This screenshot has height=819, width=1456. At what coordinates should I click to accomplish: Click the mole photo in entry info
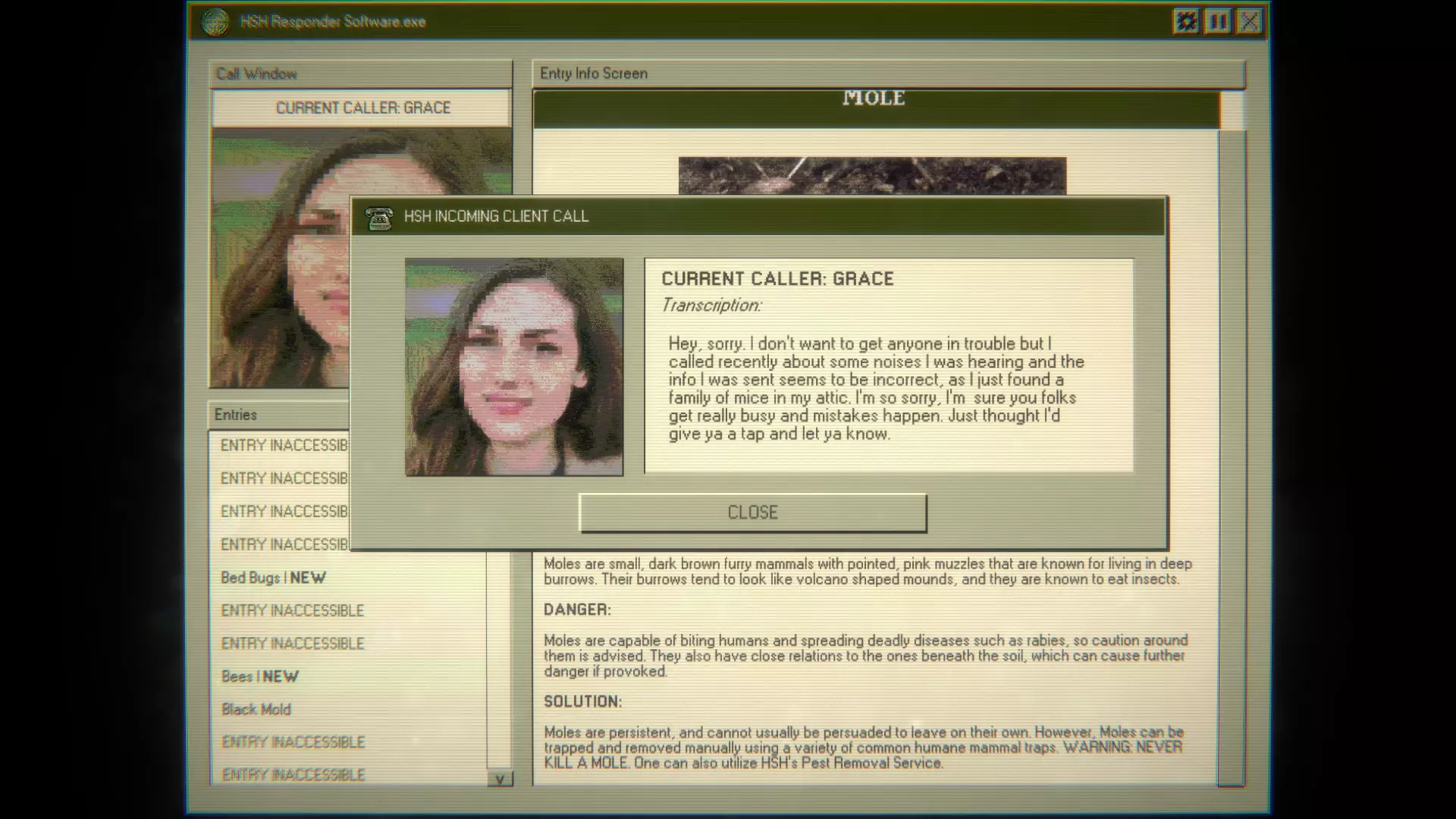tap(872, 176)
